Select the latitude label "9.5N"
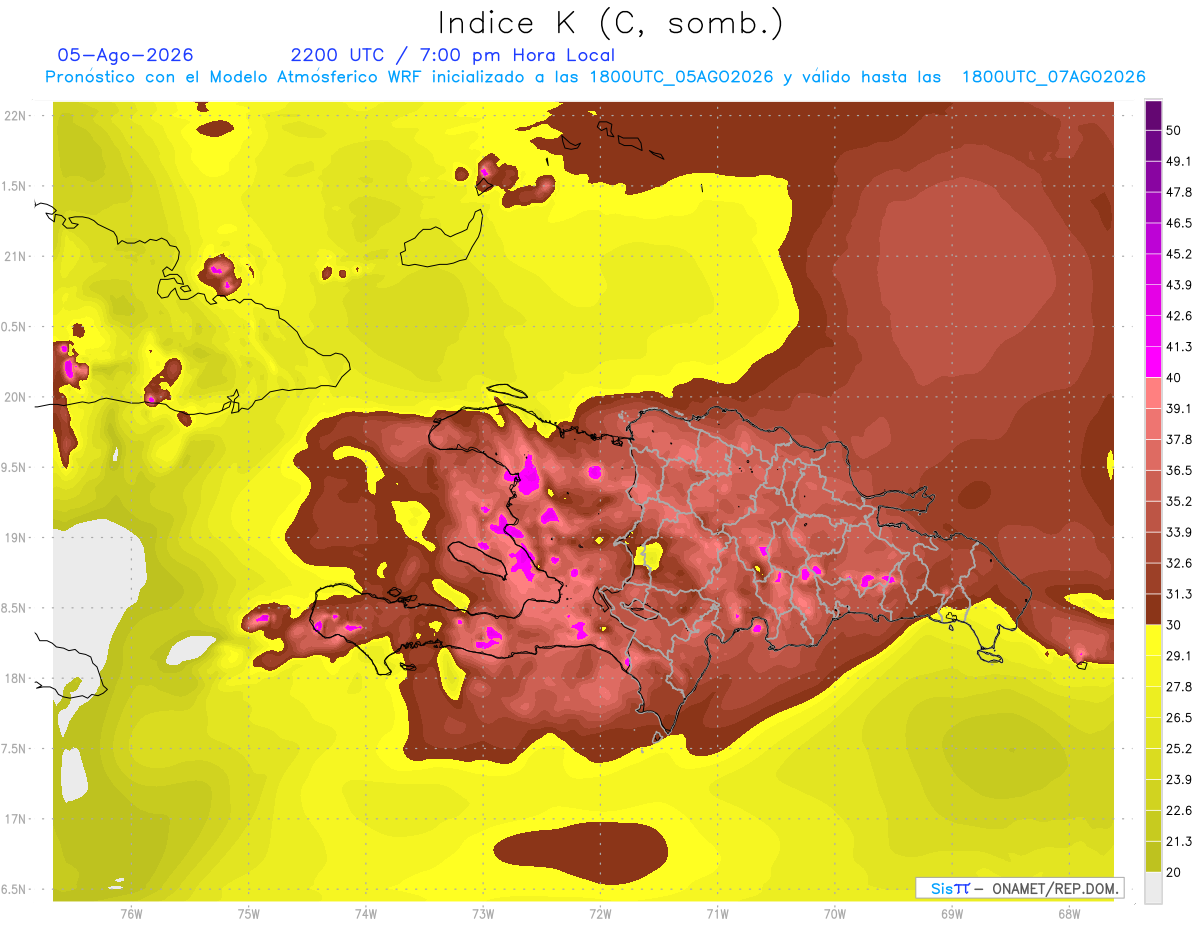This screenshot has width=1200, height=927. coord(15,468)
